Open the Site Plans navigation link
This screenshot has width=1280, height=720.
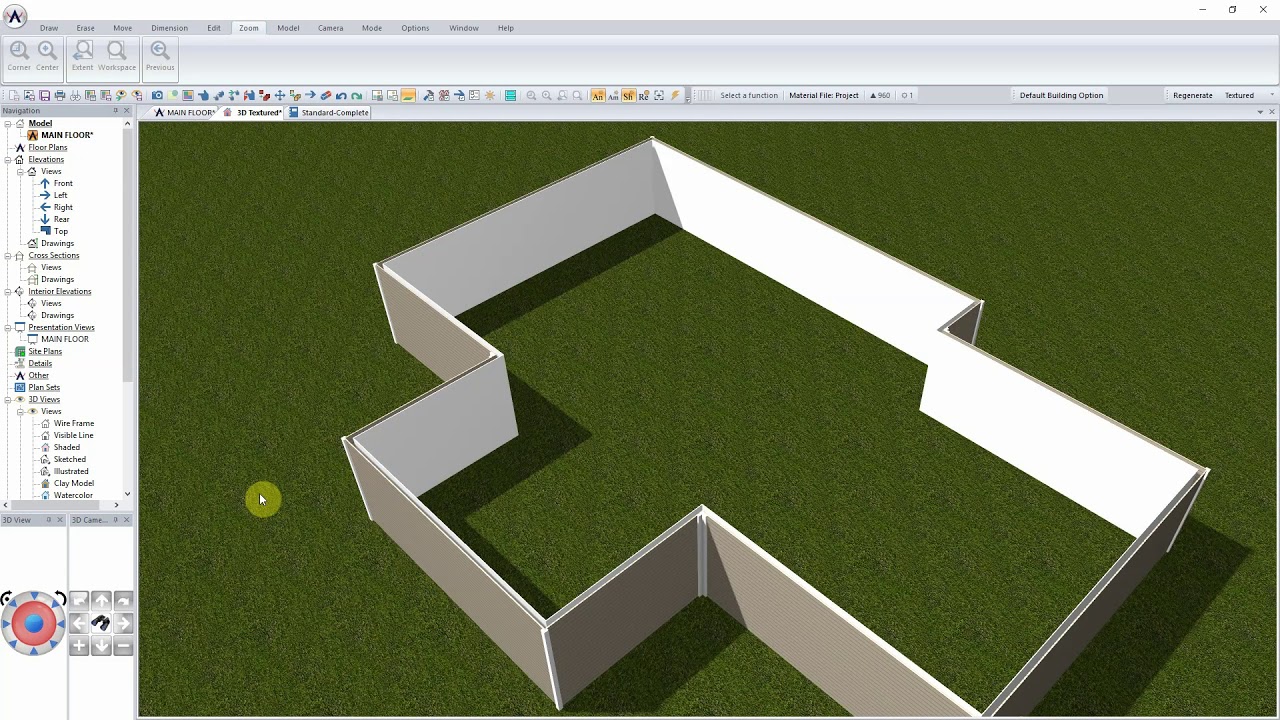[45, 351]
